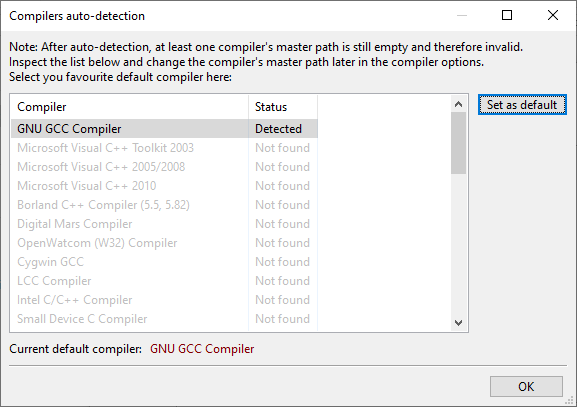Select GNU GCC Compiler in the list
Screen dimensions: 577x407
[164, 129]
